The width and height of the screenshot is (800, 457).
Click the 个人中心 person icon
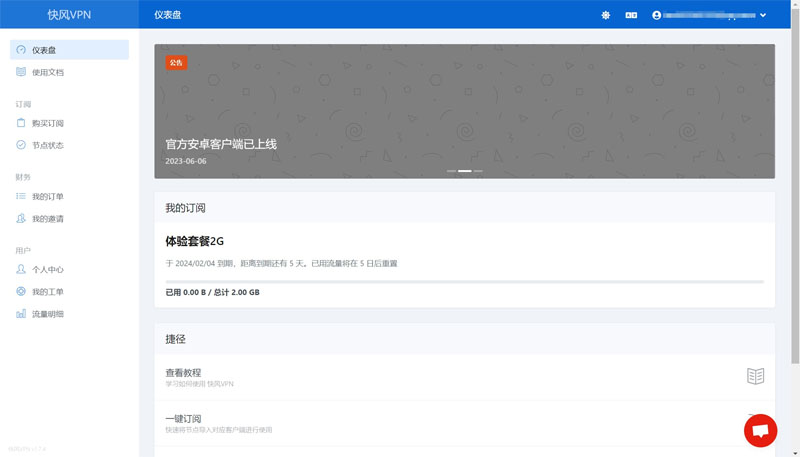click(x=21, y=269)
